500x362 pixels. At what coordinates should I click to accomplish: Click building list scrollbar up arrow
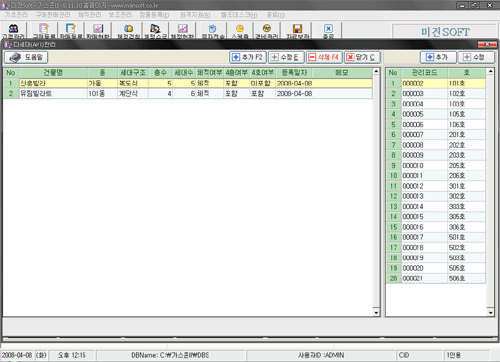point(376,71)
